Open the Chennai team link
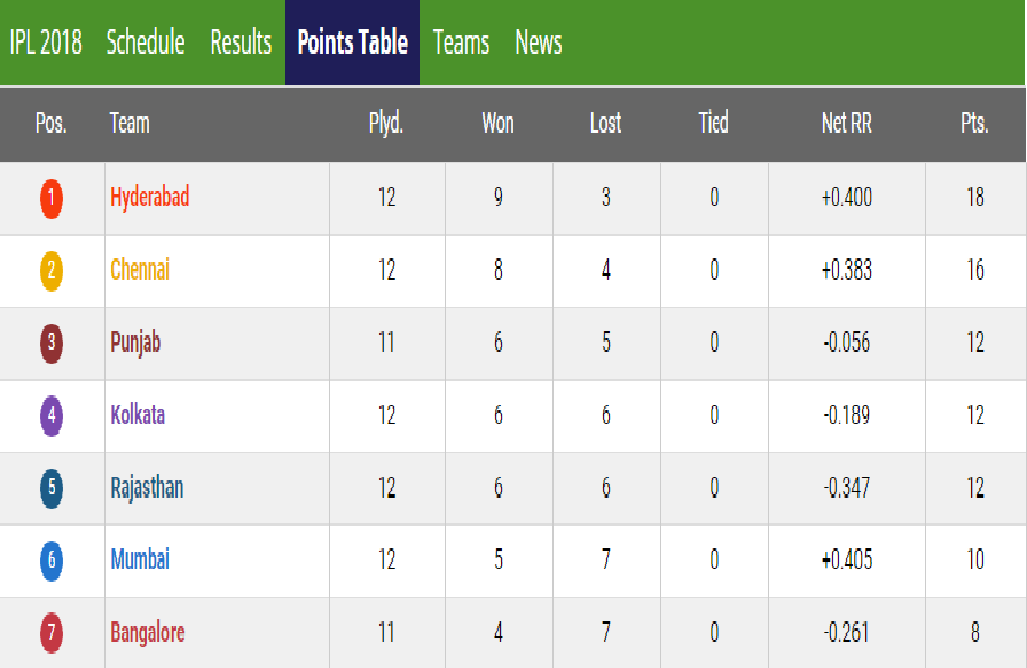The width and height of the screenshot is (1027, 668). (140, 270)
